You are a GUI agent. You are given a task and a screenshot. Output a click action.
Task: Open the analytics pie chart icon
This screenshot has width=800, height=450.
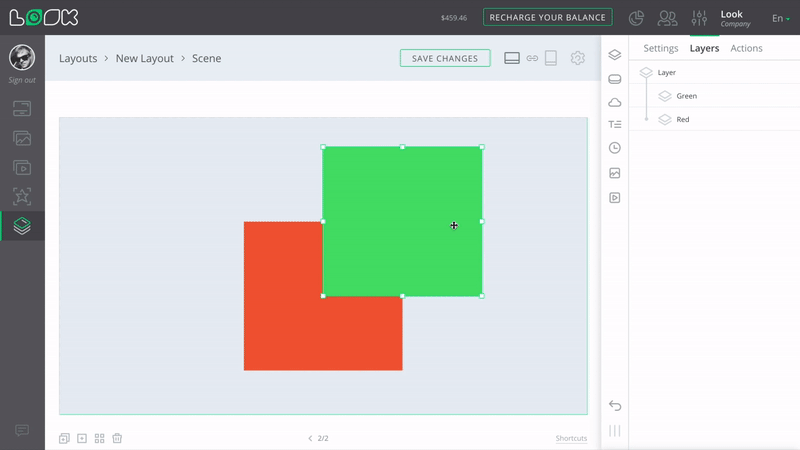636,18
